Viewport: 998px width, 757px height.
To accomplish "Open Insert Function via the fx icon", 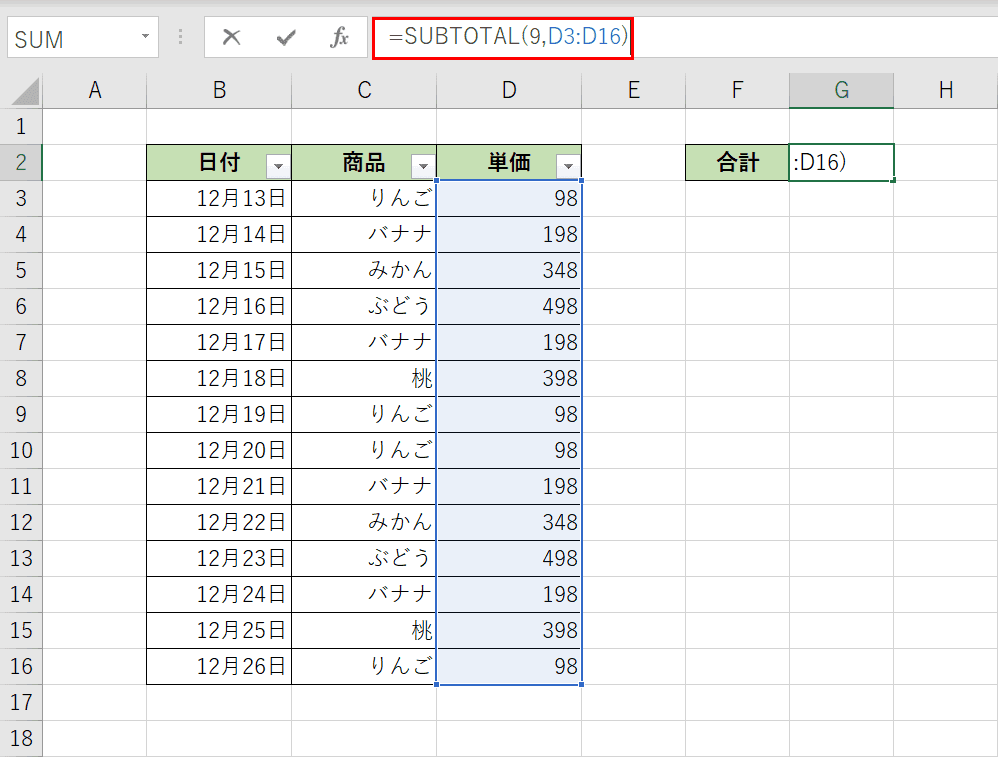I will (x=339, y=38).
